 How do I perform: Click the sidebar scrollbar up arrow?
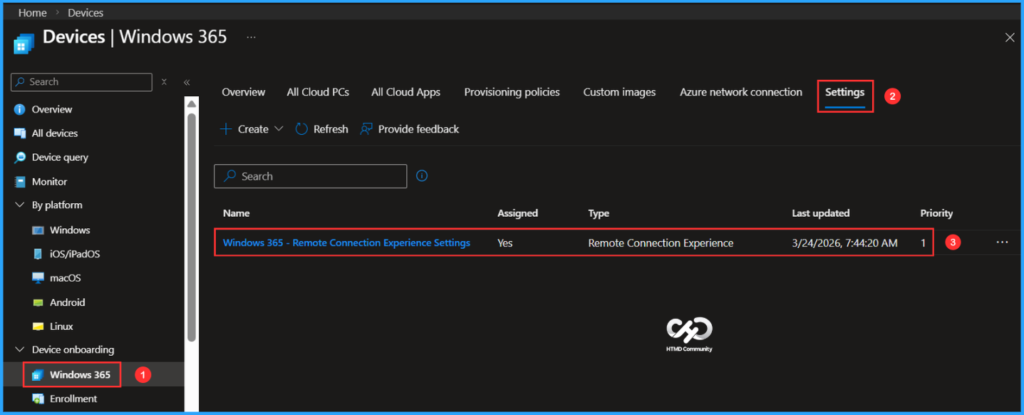pyautogui.click(x=191, y=105)
